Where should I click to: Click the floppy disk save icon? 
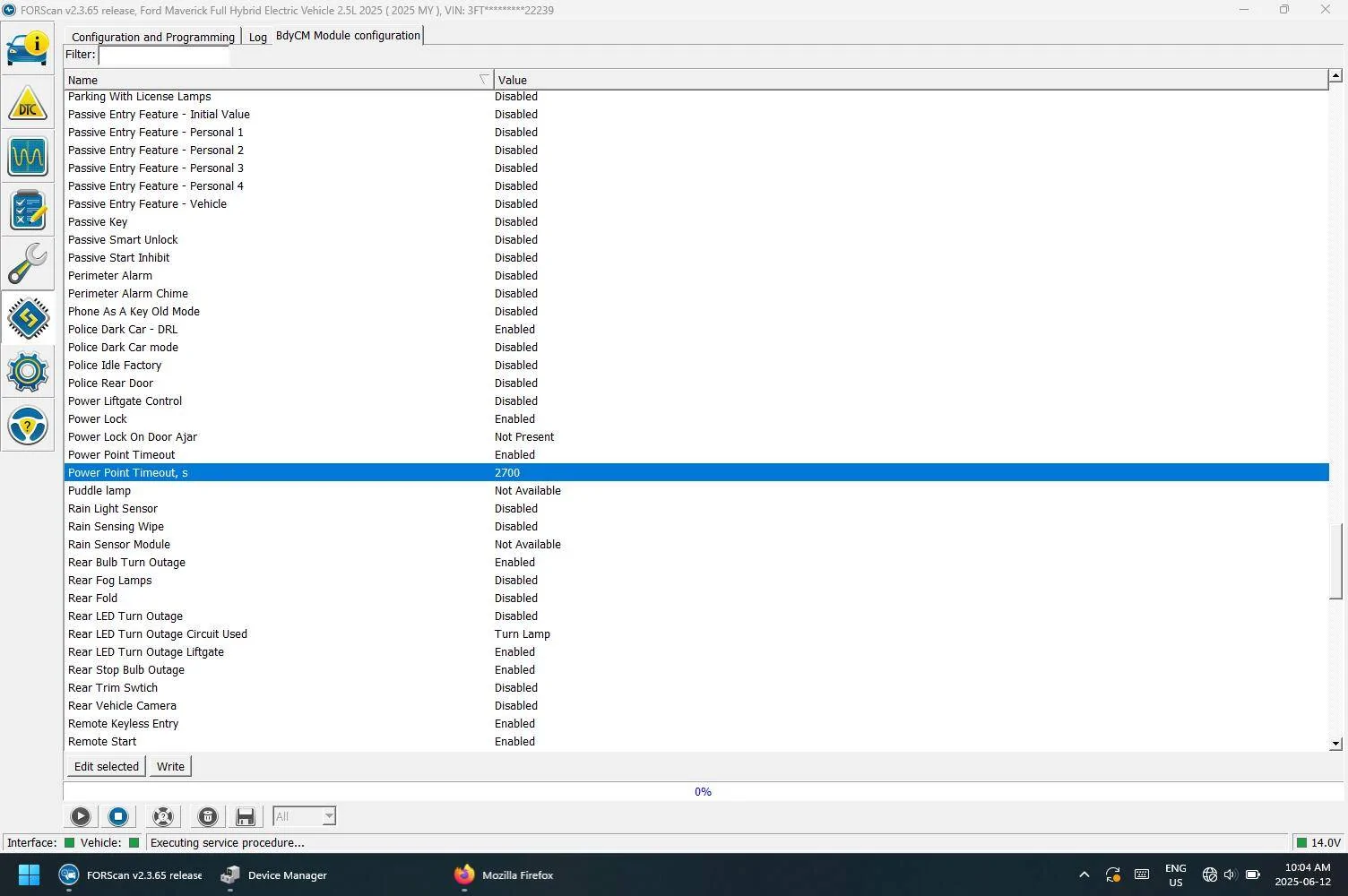pyautogui.click(x=245, y=816)
